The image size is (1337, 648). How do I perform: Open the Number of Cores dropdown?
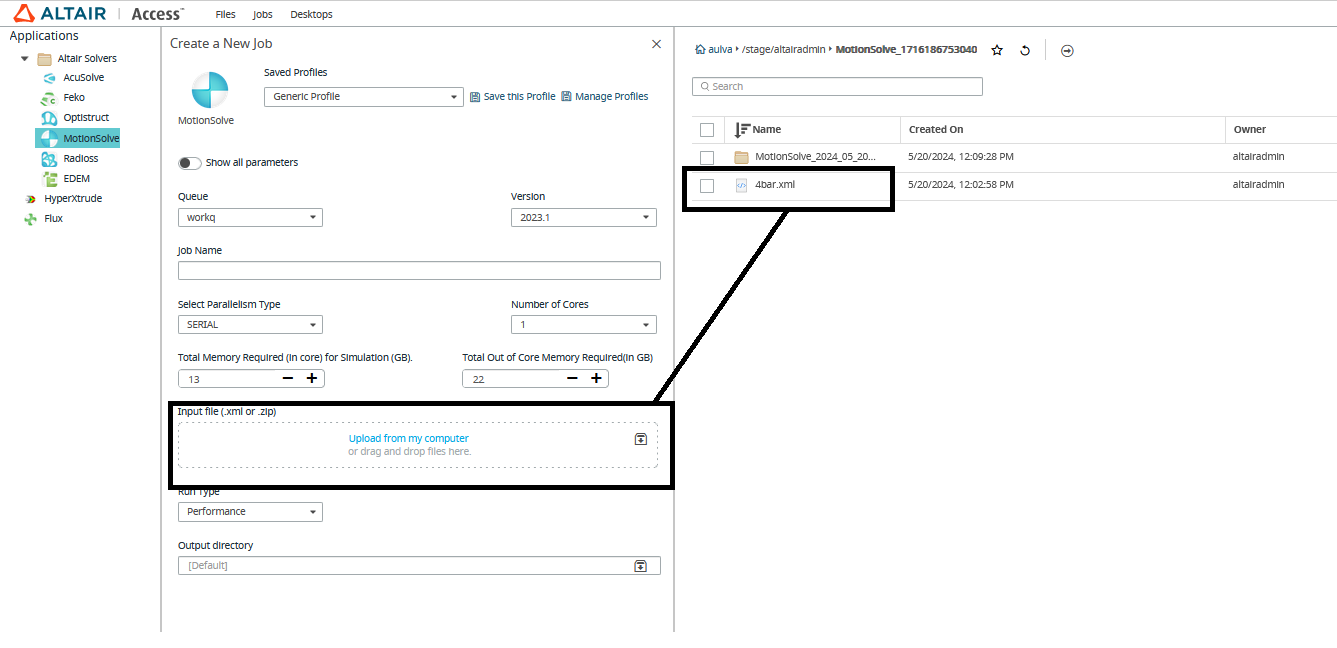pos(584,325)
